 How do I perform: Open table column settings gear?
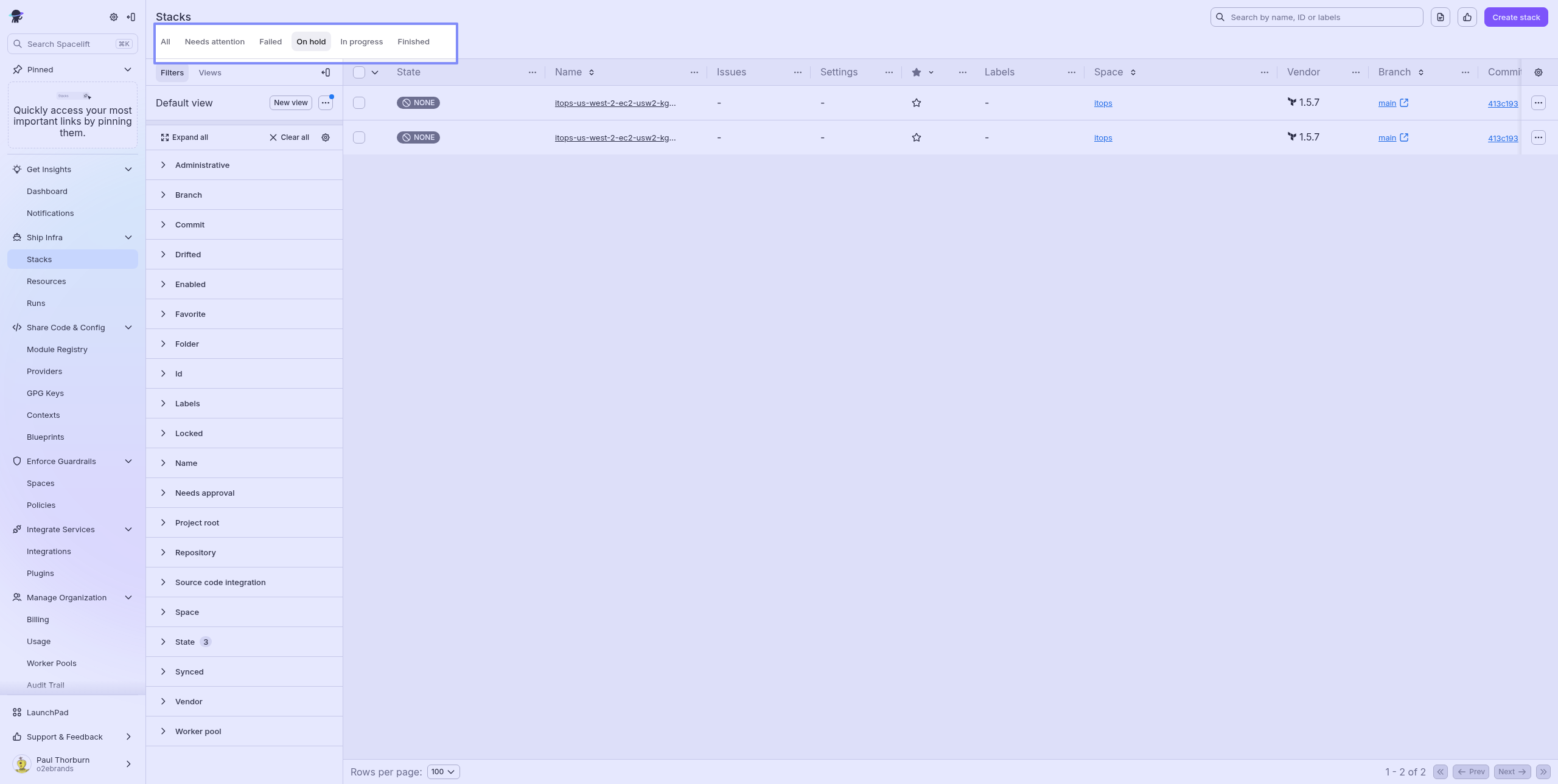tap(1539, 72)
